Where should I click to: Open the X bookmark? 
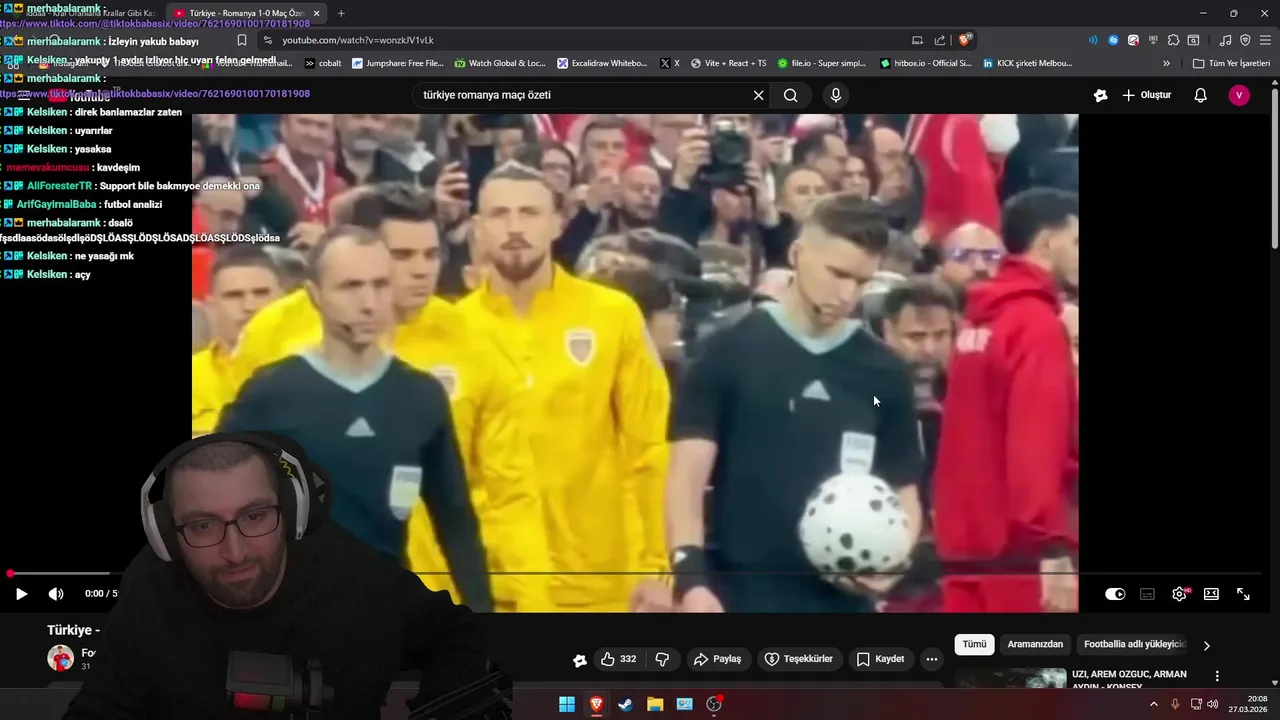pyautogui.click(x=670, y=63)
